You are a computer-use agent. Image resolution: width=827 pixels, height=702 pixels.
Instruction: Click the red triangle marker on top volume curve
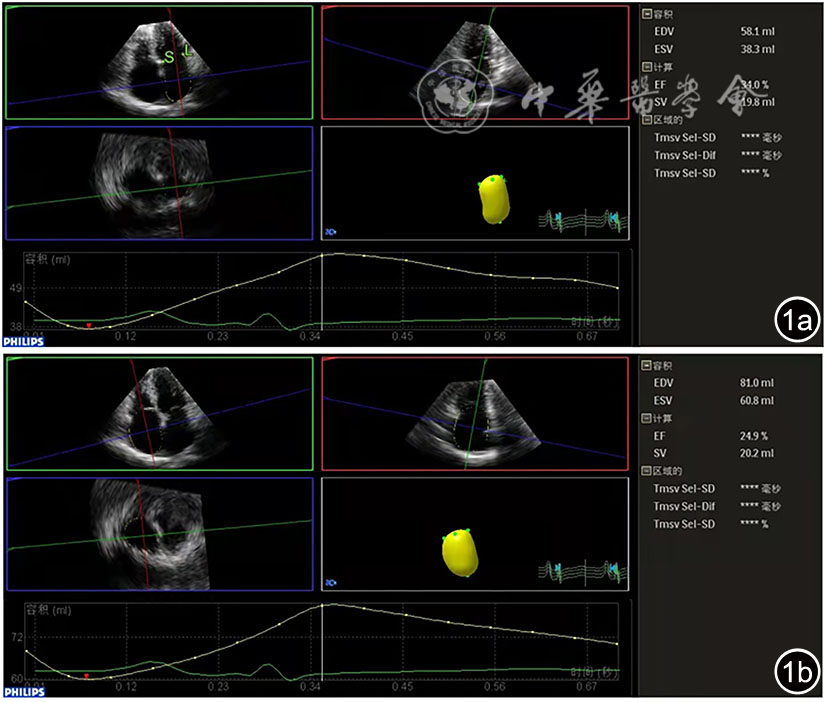[x=88, y=326]
